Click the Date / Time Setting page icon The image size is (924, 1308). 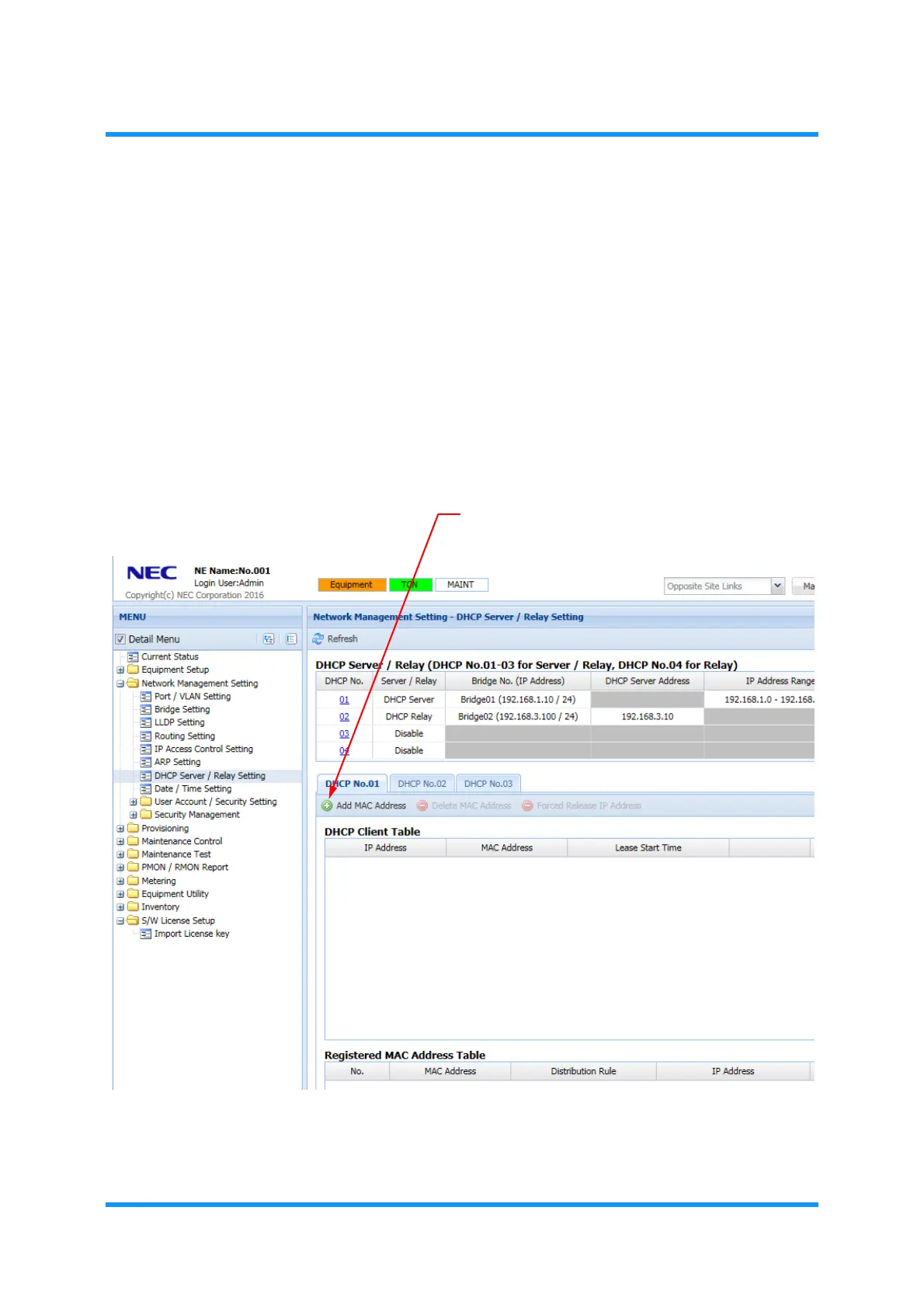point(145,789)
